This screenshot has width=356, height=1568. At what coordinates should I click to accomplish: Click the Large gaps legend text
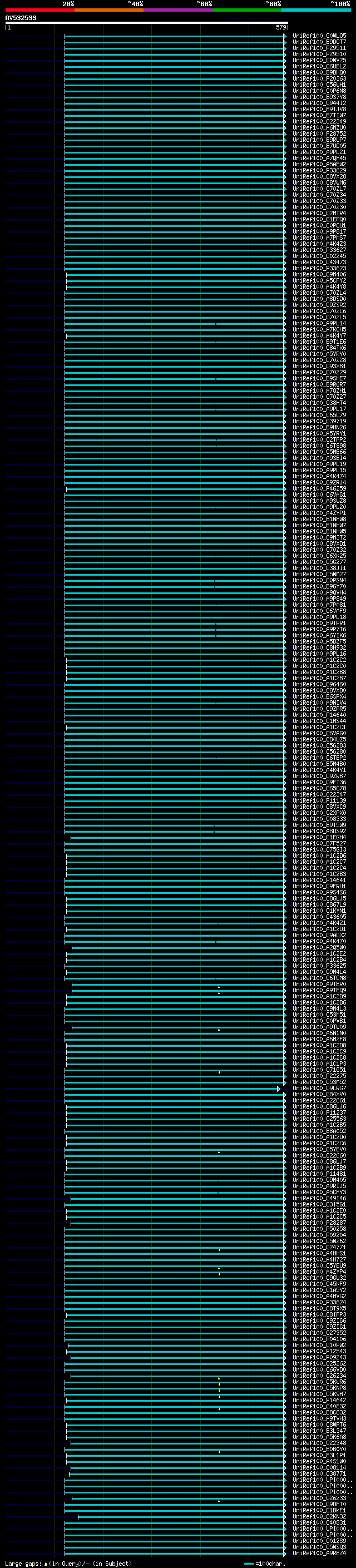click(x=23, y=1563)
